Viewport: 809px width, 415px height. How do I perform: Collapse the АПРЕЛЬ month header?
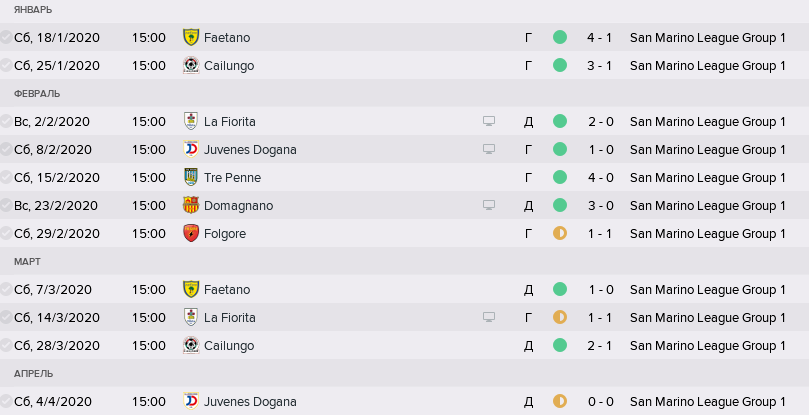point(33,373)
